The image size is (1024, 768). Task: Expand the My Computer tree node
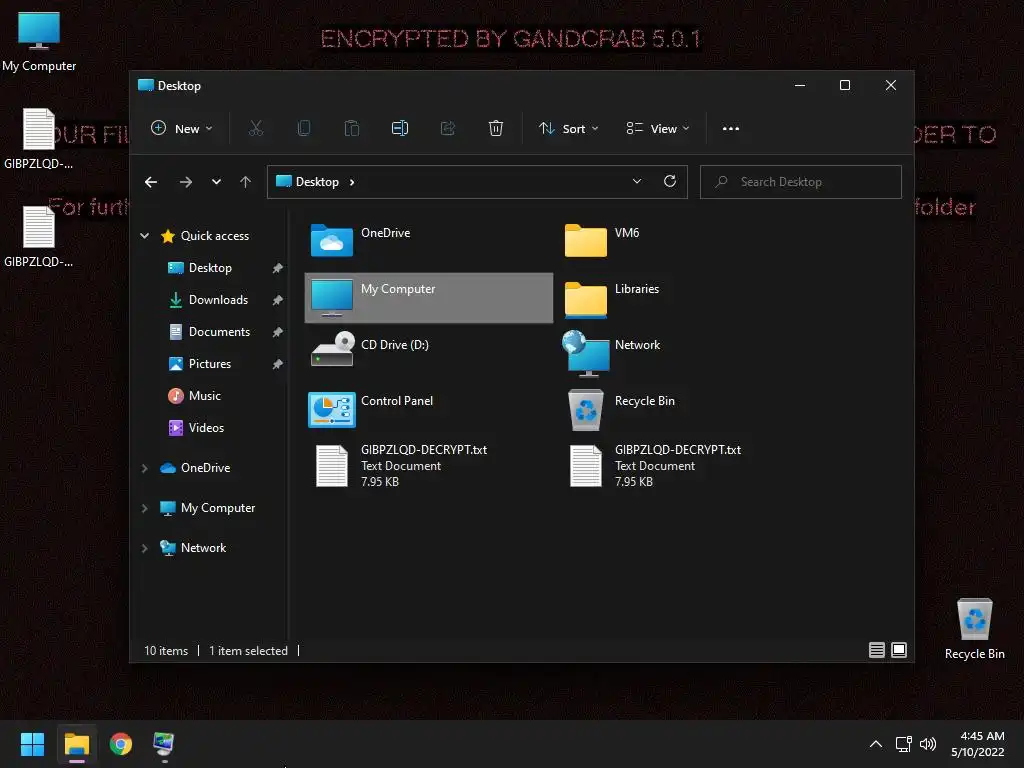144,508
